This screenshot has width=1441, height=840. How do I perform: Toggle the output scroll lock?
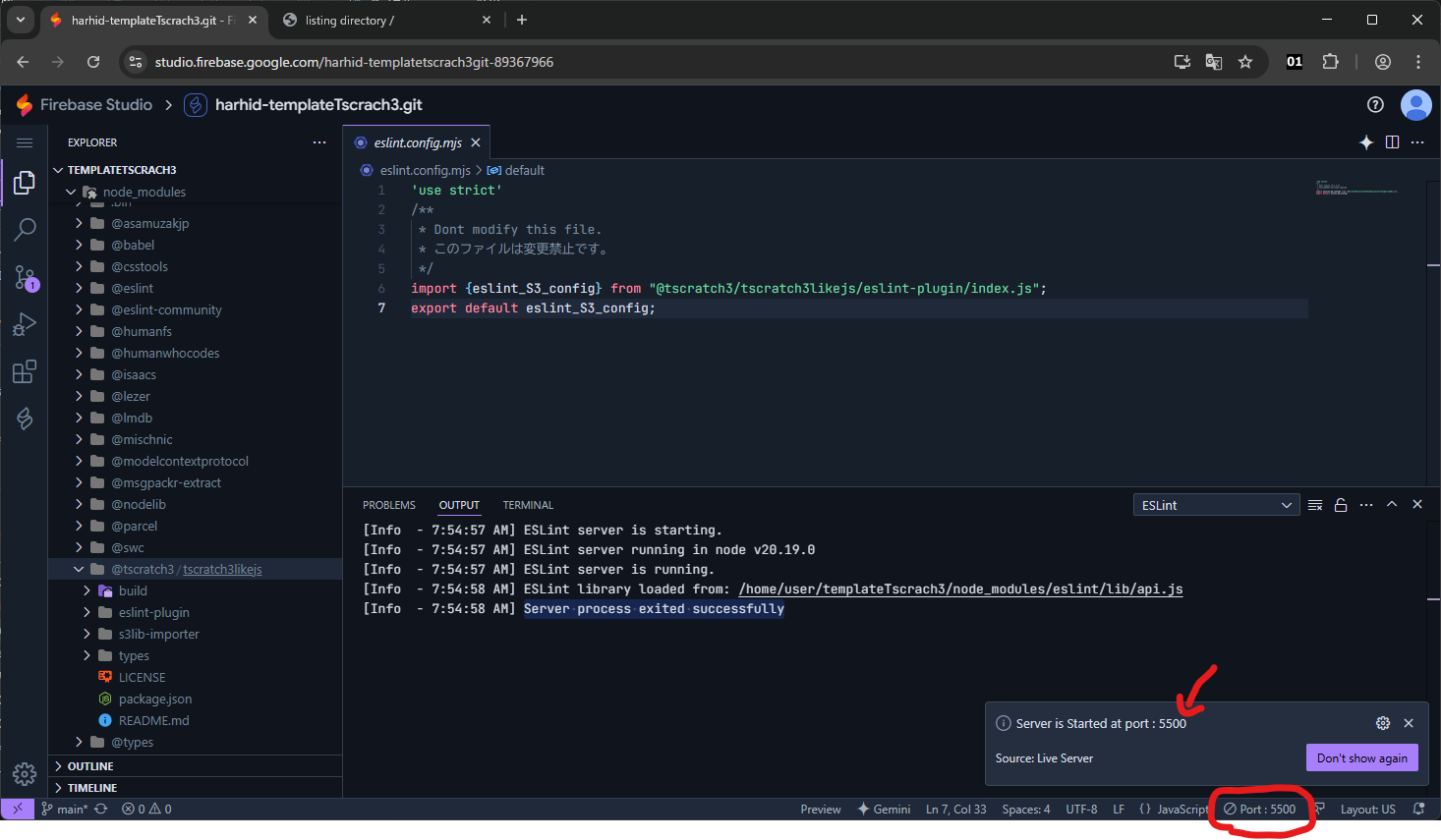coord(1341,505)
